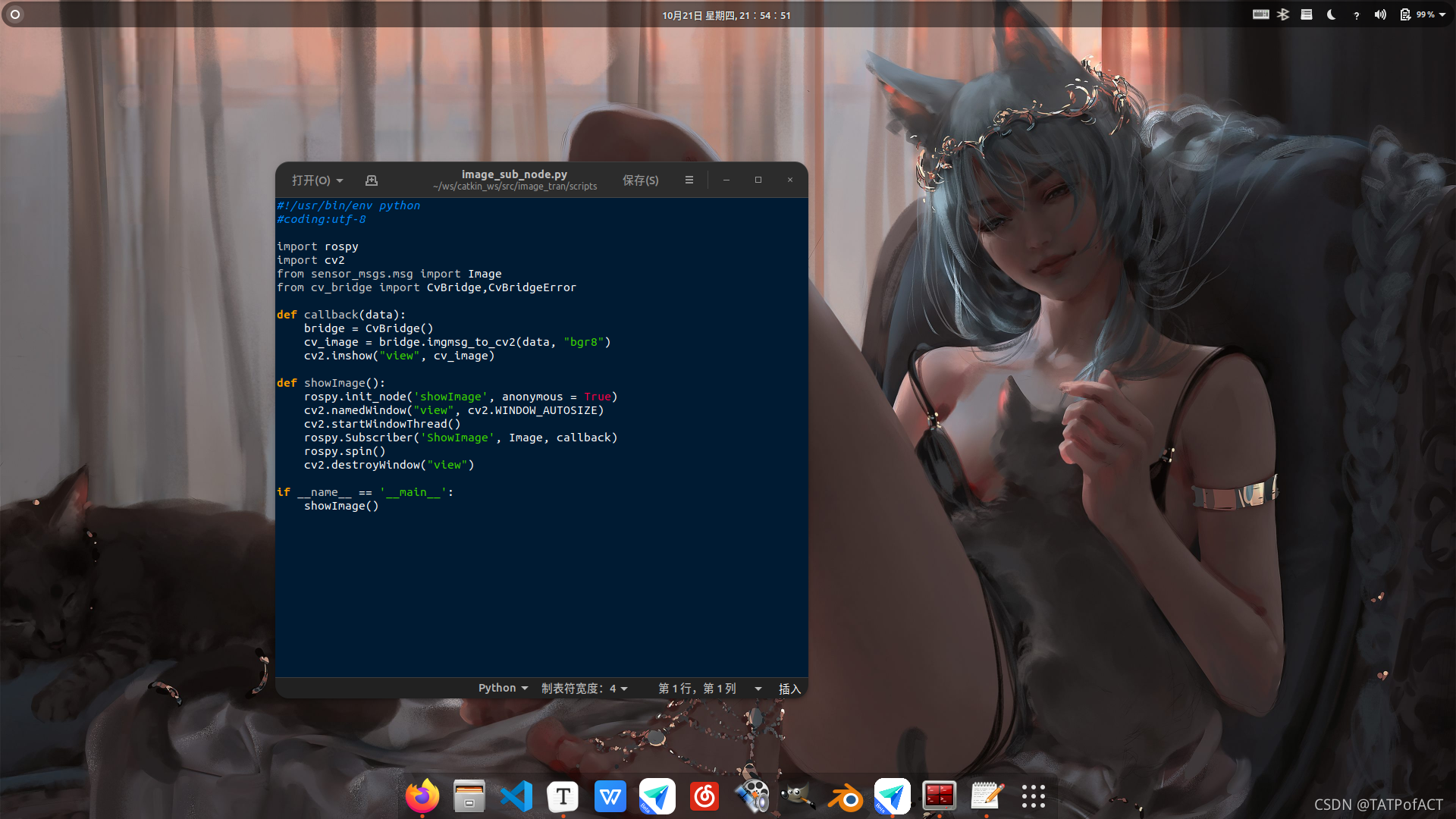Image resolution: width=1456 pixels, height=819 pixels.
Task: Open the date and time clock menu
Action: tap(726, 15)
